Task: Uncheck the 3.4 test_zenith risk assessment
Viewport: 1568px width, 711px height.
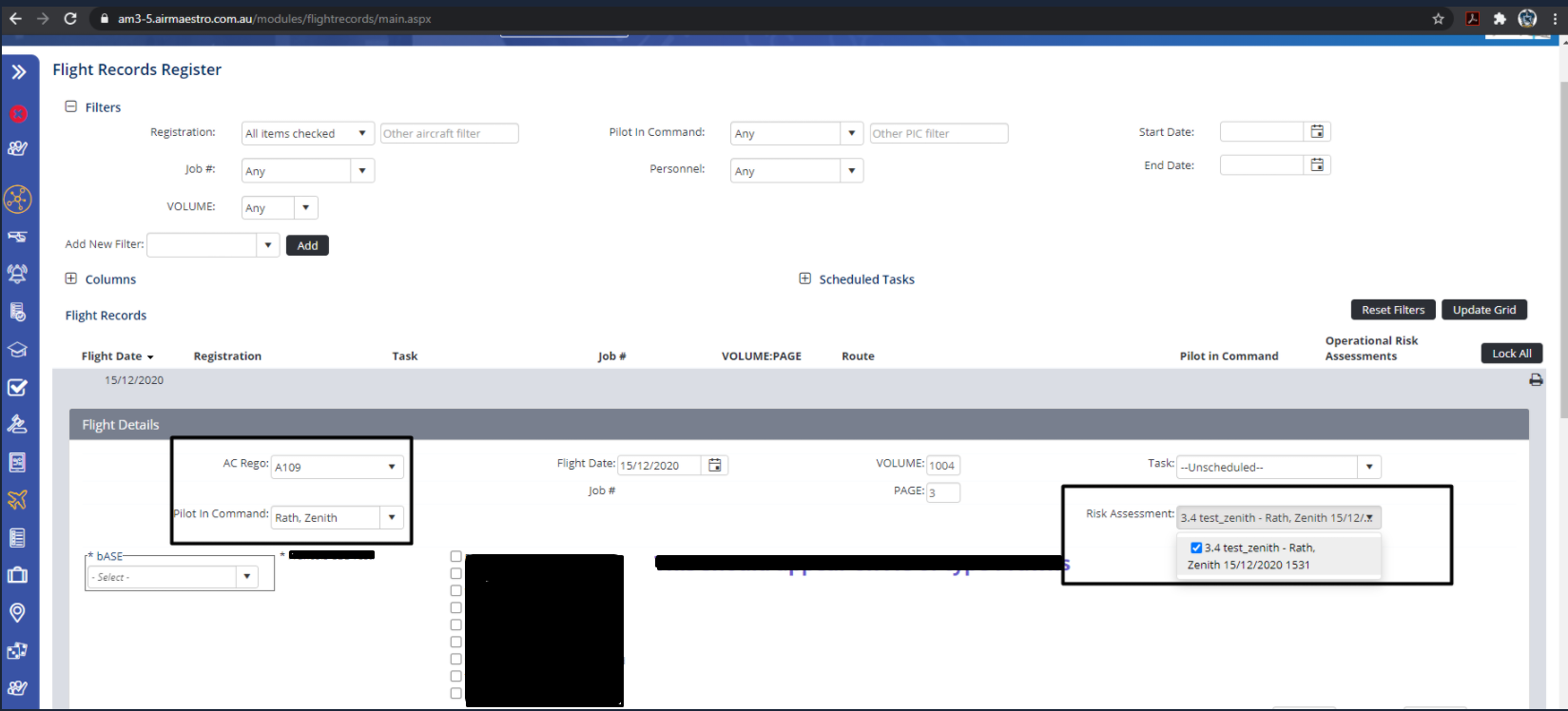Action: pos(1196,548)
